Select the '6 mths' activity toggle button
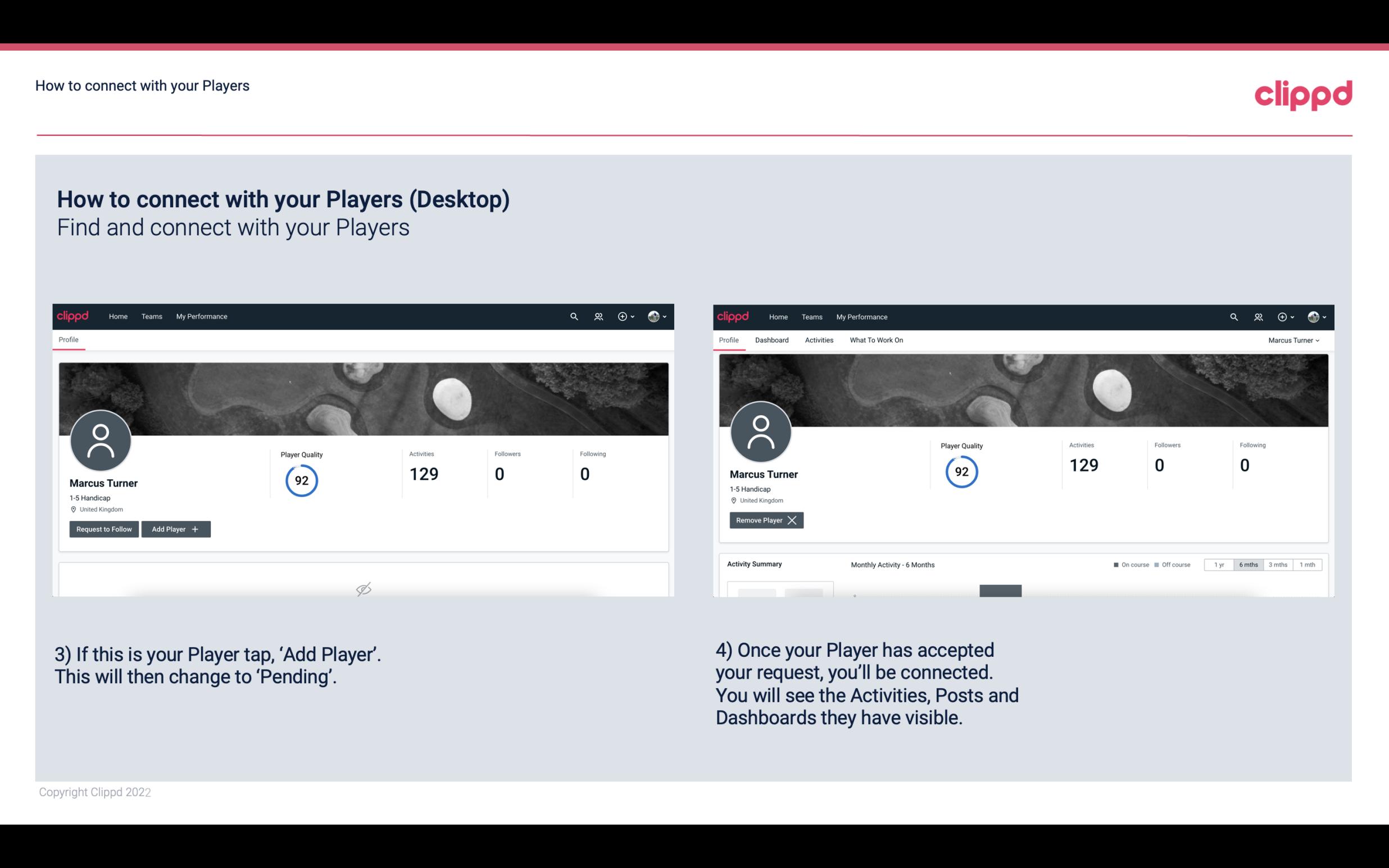 [1248, 564]
